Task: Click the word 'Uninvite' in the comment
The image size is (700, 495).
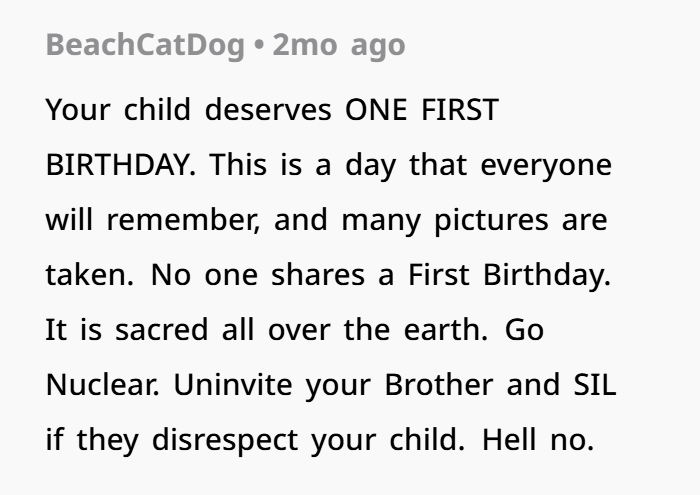Action: [233, 385]
